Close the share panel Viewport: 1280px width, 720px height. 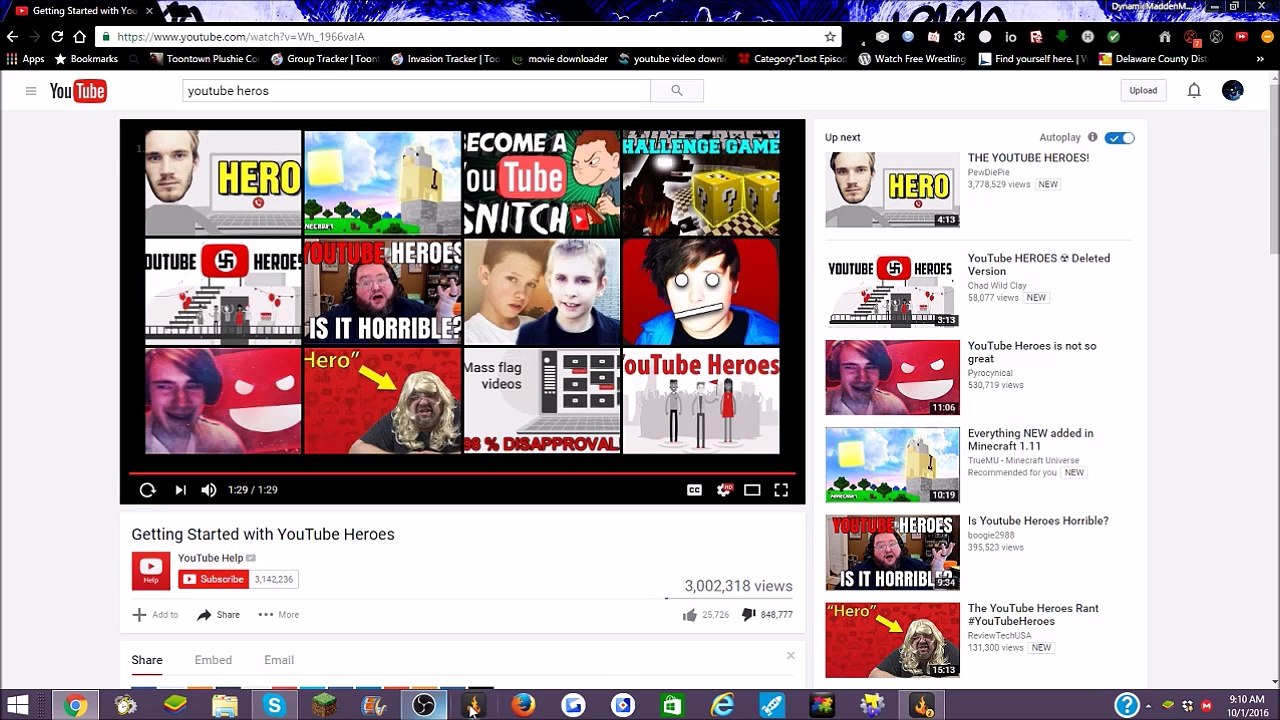(x=790, y=656)
